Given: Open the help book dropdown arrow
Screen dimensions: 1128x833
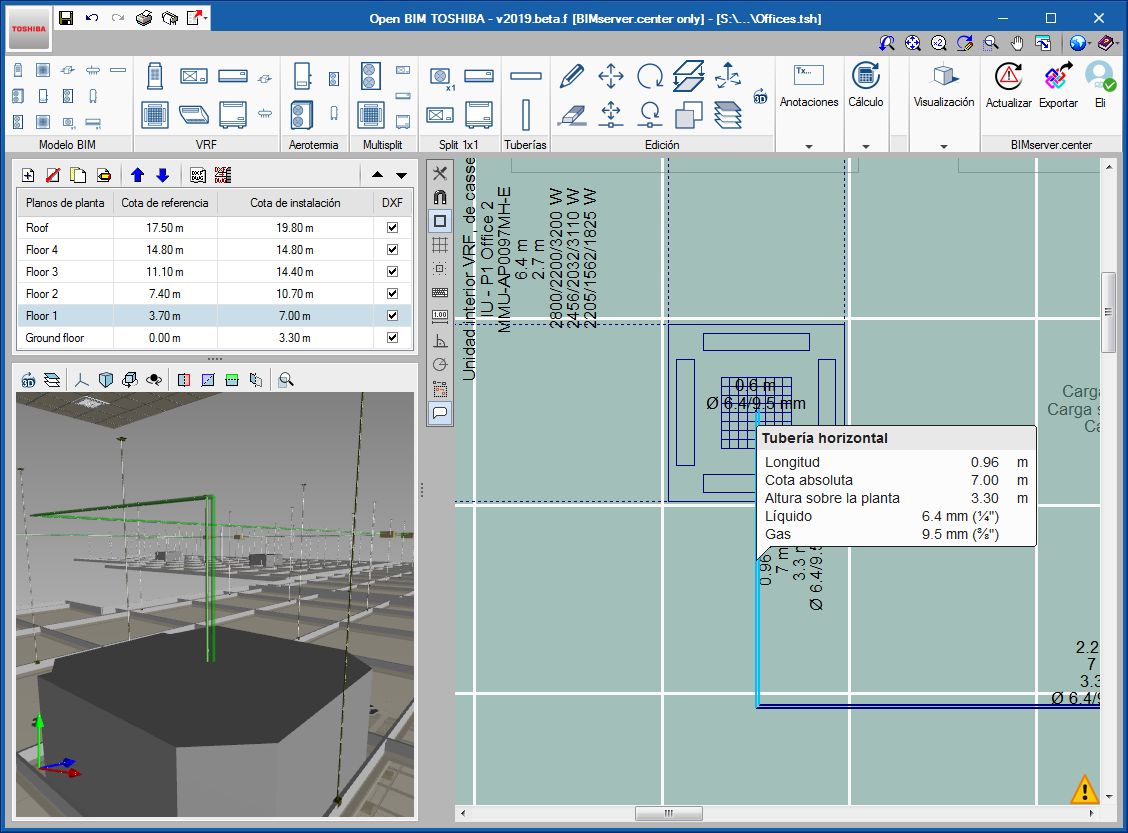Looking at the screenshot, I should click(1117, 44).
